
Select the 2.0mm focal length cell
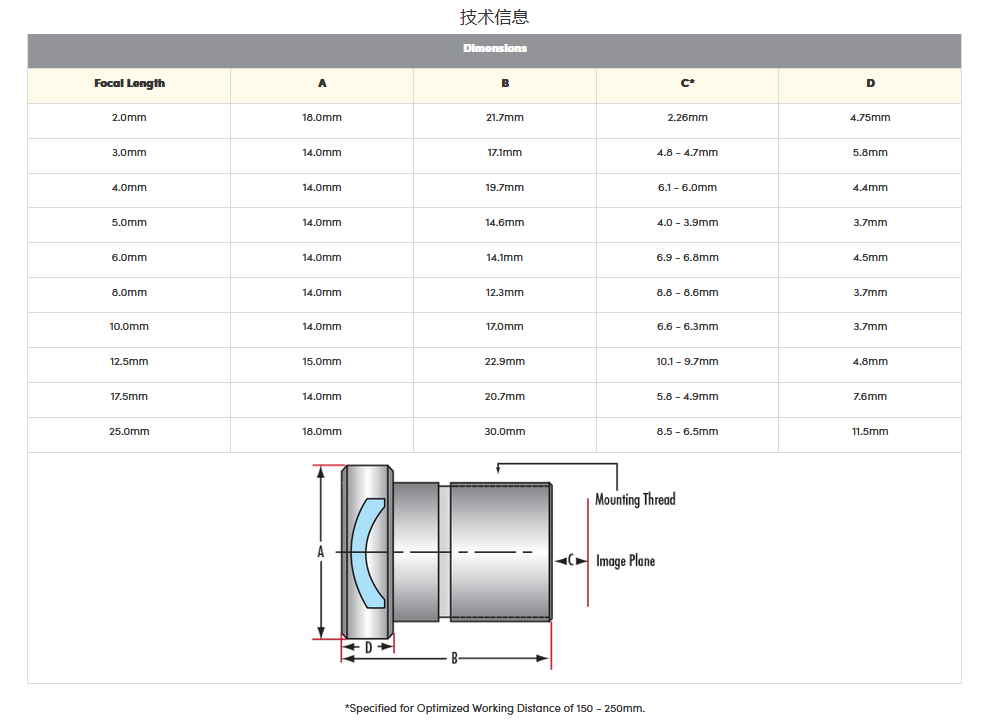point(129,118)
